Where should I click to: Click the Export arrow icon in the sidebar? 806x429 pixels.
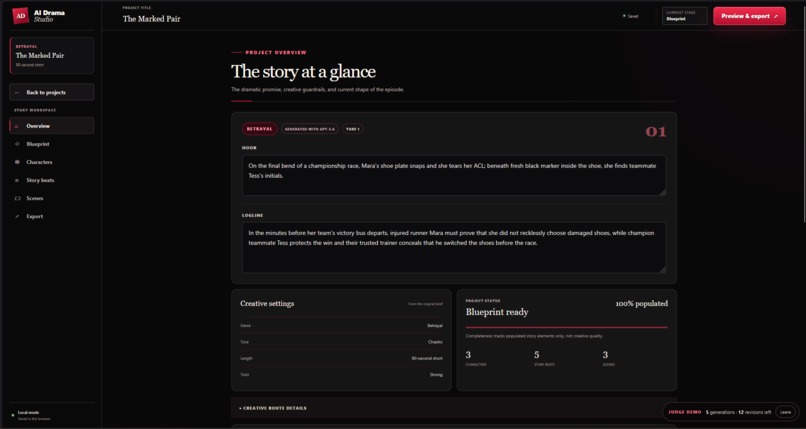(17, 216)
